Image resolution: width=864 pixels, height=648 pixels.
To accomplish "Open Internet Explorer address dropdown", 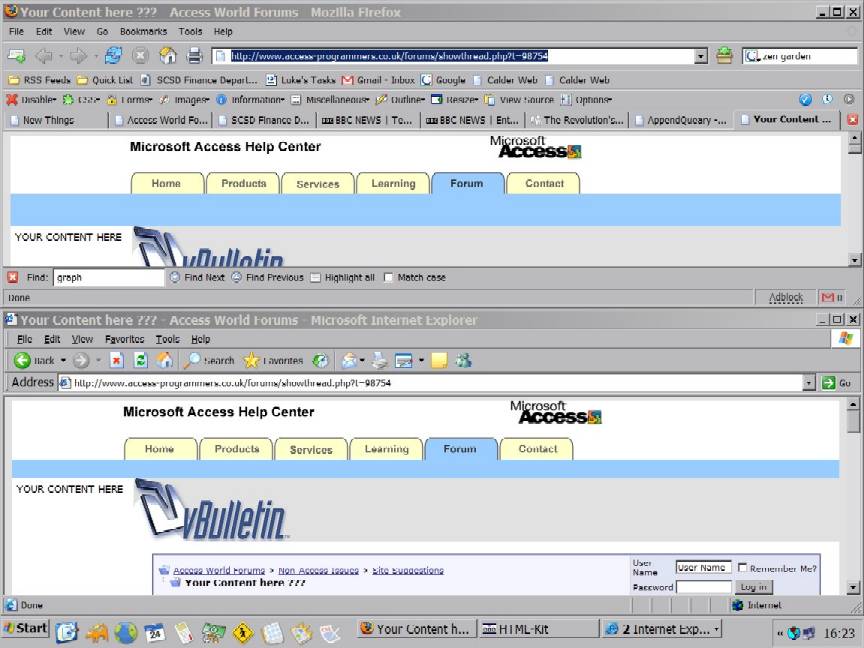I will pyautogui.click(x=808, y=382).
